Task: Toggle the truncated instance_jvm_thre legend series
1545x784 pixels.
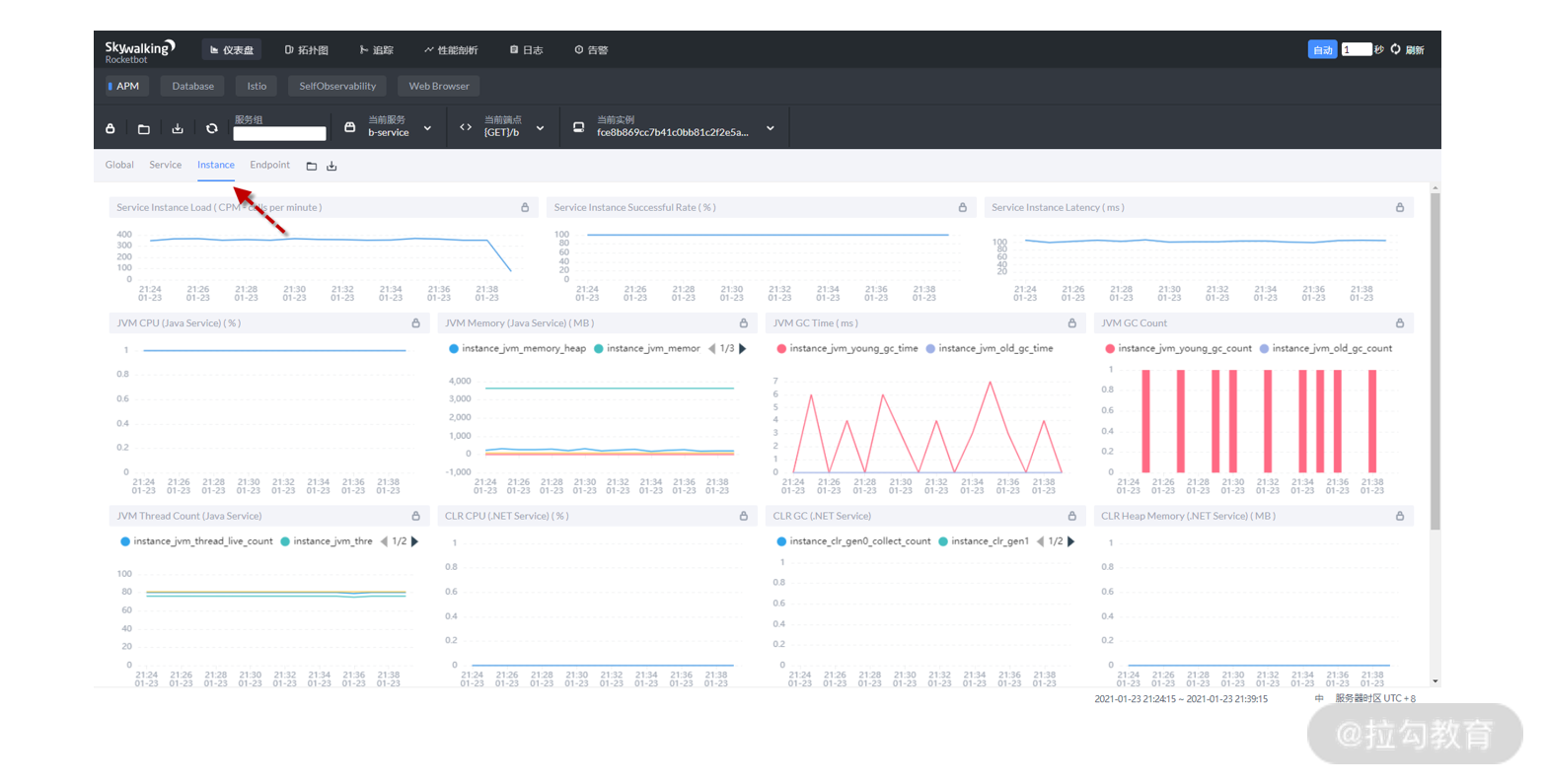Action: coord(327,541)
